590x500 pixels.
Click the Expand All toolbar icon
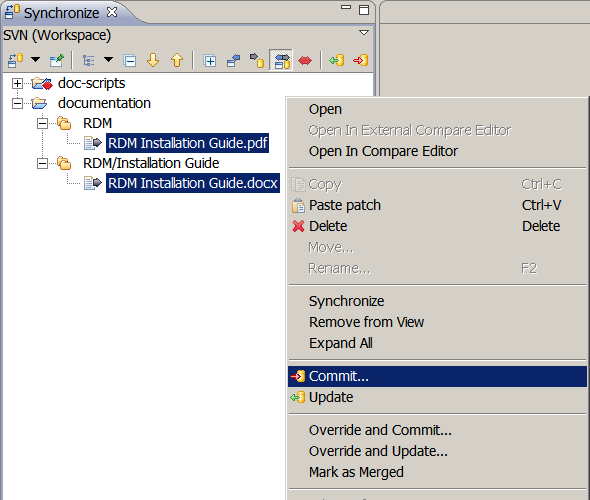click(x=210, y=61)
